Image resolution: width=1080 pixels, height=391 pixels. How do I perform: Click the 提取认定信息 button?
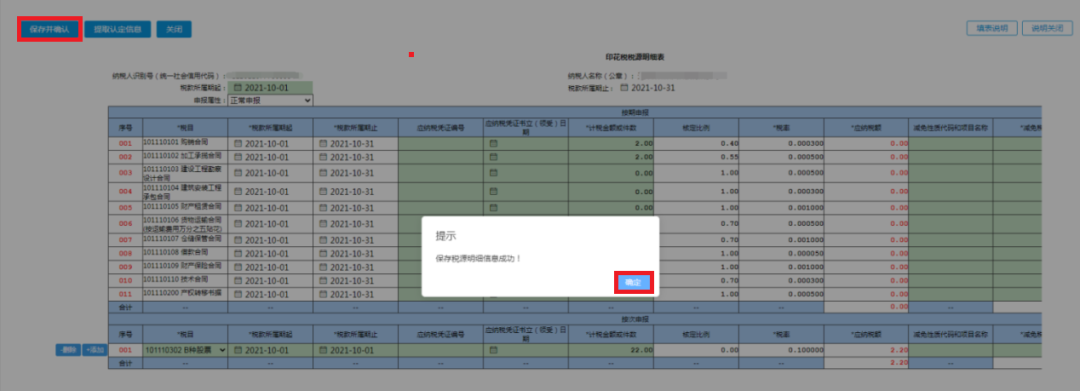(118, 30)
